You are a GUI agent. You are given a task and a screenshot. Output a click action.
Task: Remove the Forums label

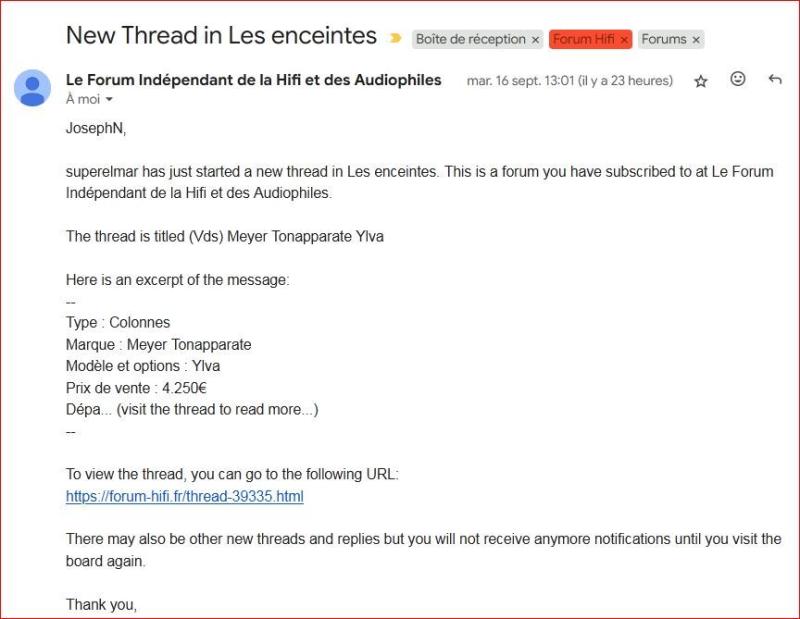[696, 40]
